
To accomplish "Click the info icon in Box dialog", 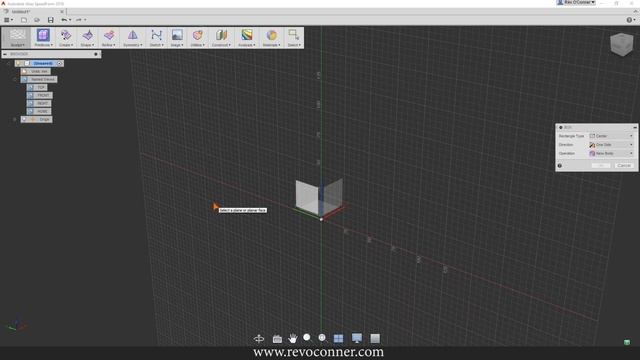I will click(x=560, y=165).
